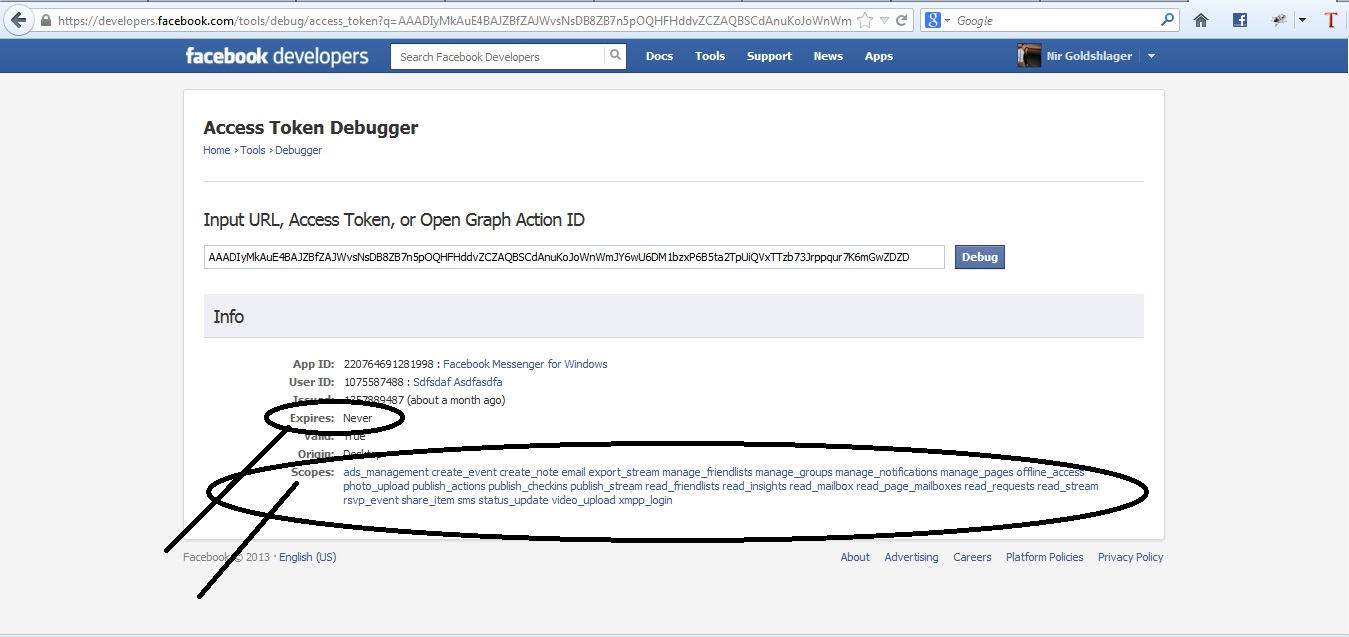Image resolution: width=1349 pixels, height=637 pixels.
Task: Click the ads_management scope
Action: click(x=386, y=472)
